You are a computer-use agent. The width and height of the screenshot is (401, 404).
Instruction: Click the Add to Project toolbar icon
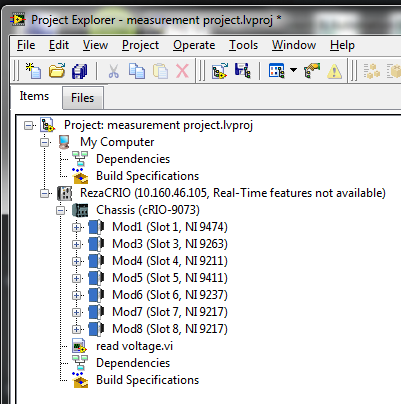(220, 71)
